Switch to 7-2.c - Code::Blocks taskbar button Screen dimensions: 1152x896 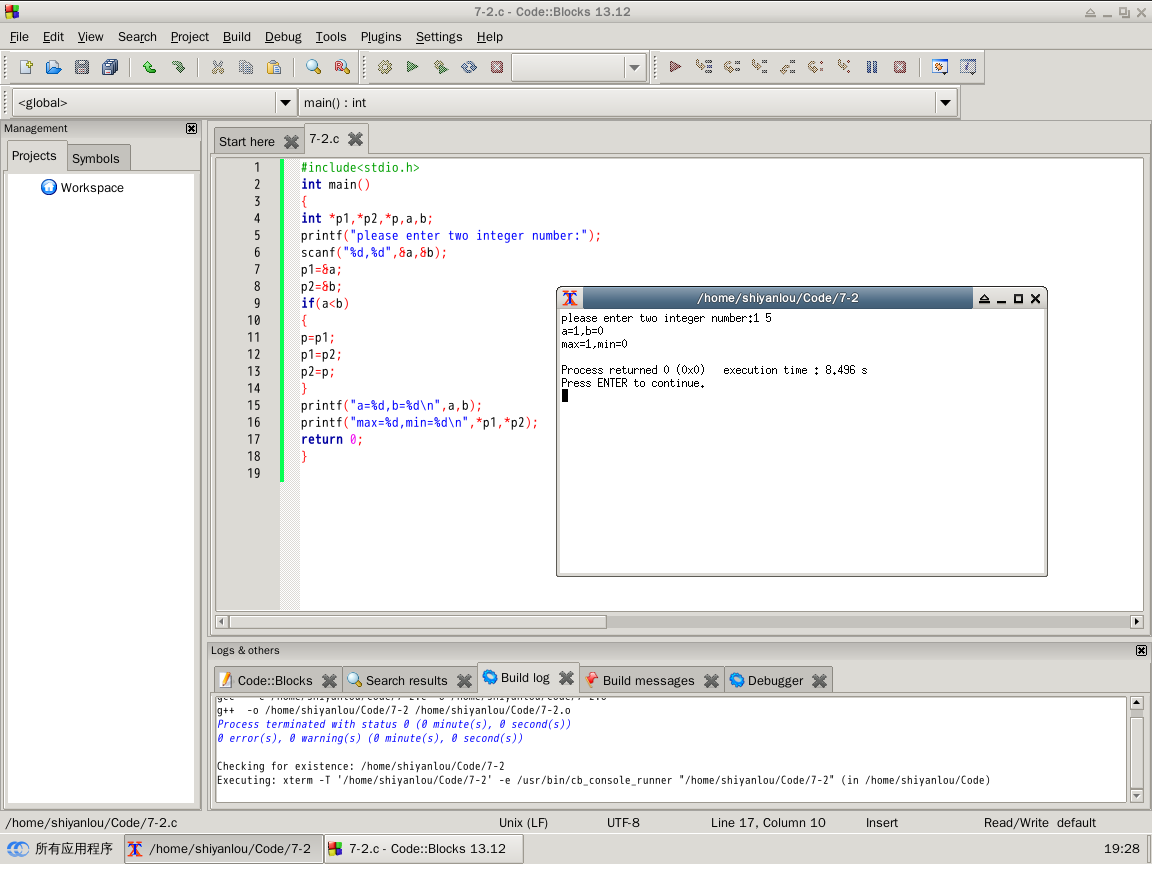click(424, 849)
